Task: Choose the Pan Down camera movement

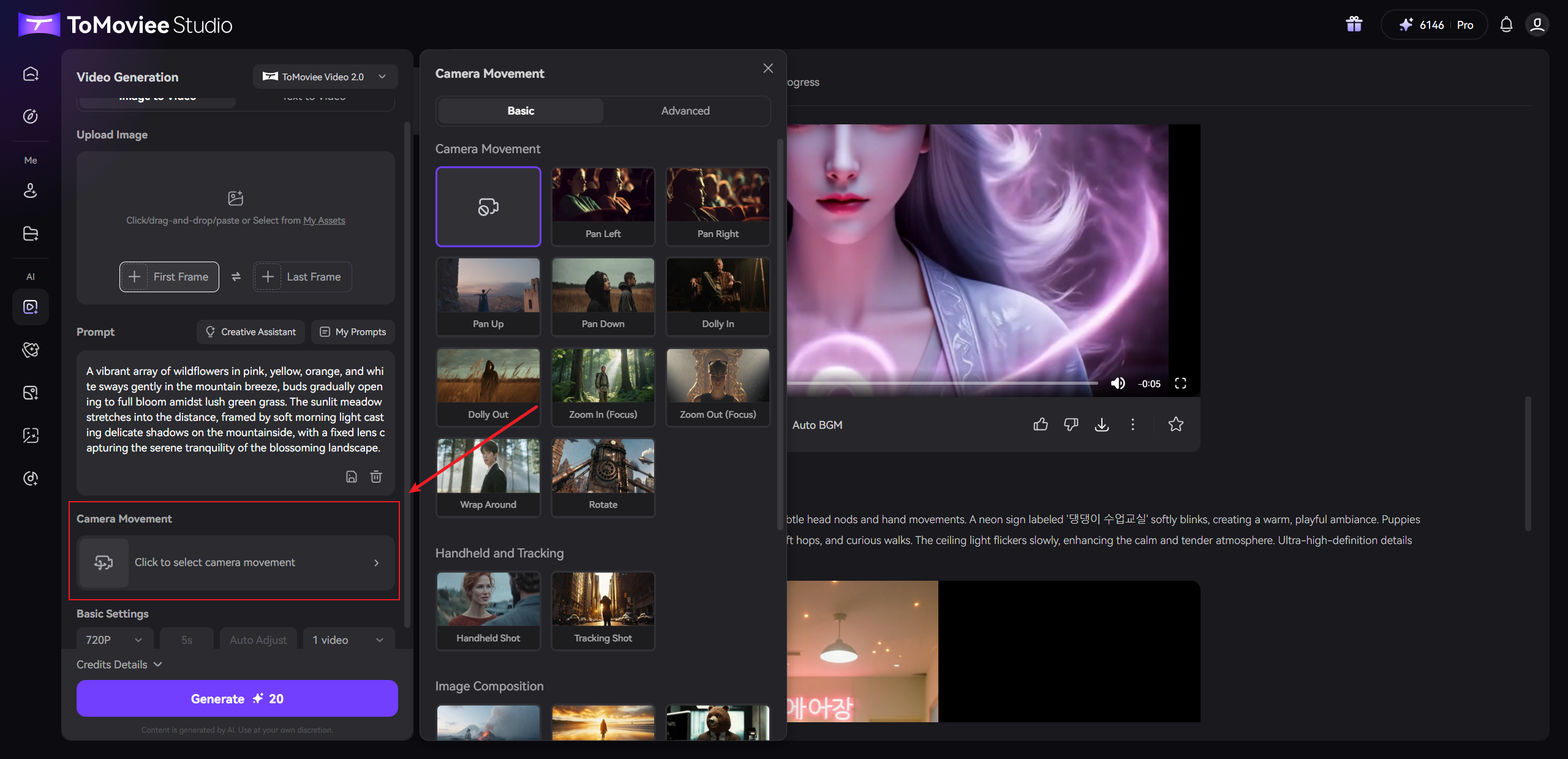Action: [603, 296]
